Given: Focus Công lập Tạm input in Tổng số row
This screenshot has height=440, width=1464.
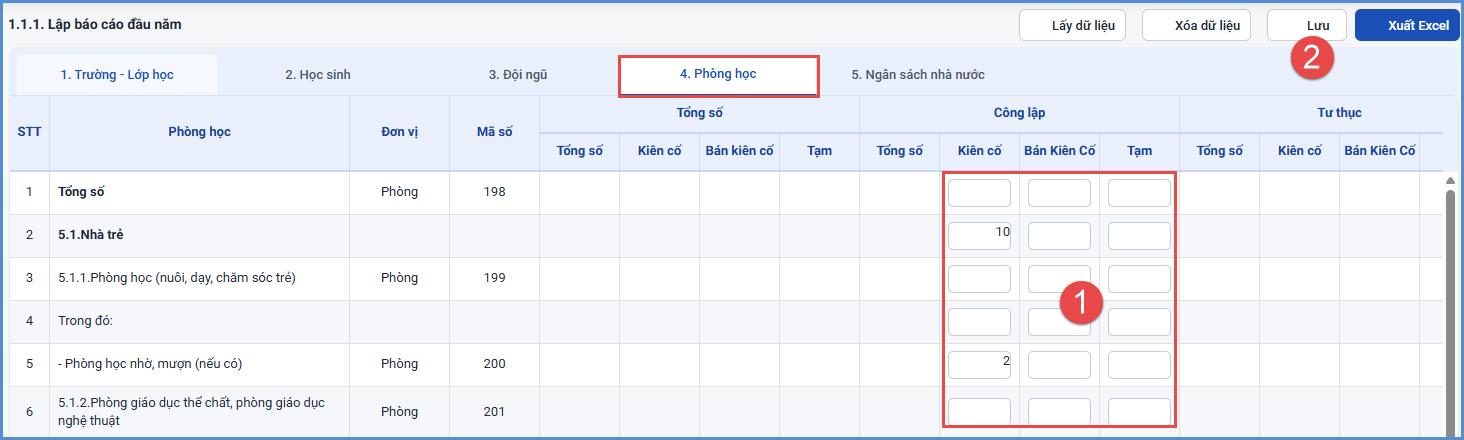Looking at the screenshot, I should pyautogui.click(x=1139, y=193).
